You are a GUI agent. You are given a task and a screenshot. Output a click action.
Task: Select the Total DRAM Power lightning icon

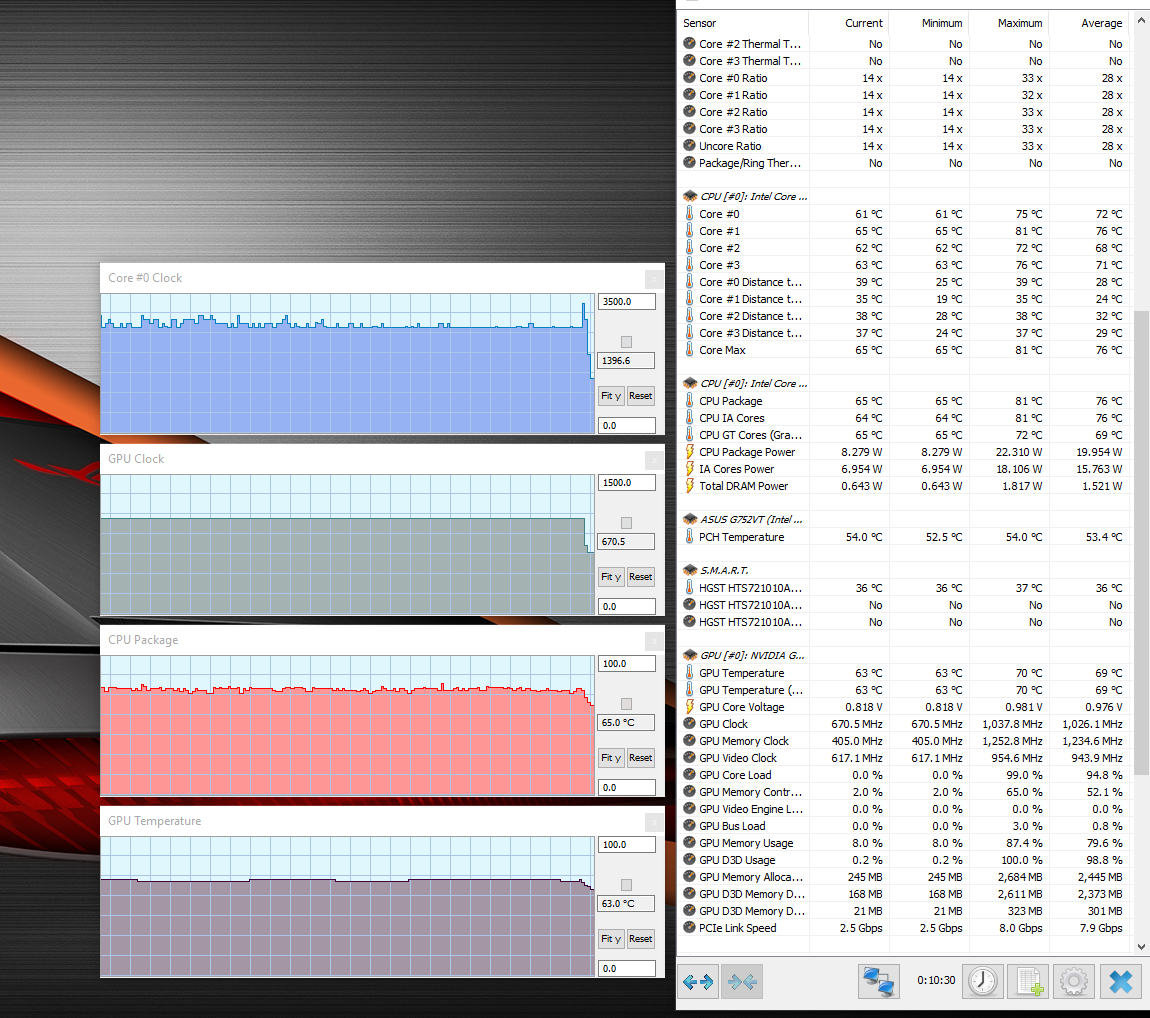pyautogui.click(x=689, y=486)
